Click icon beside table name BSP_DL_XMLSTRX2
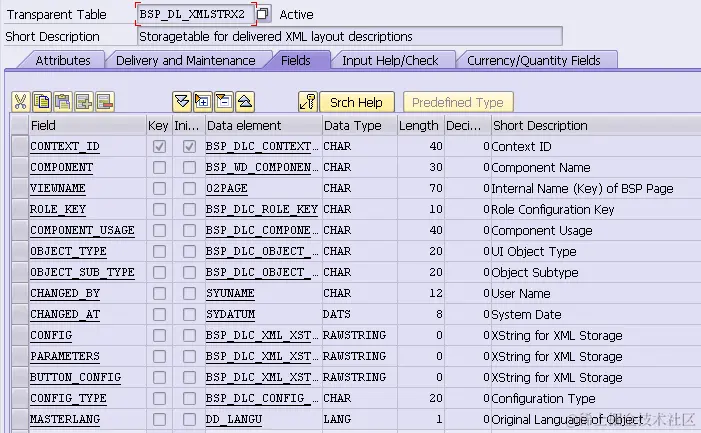This screenshot has width=701, height=433. (x=263, y=14)
